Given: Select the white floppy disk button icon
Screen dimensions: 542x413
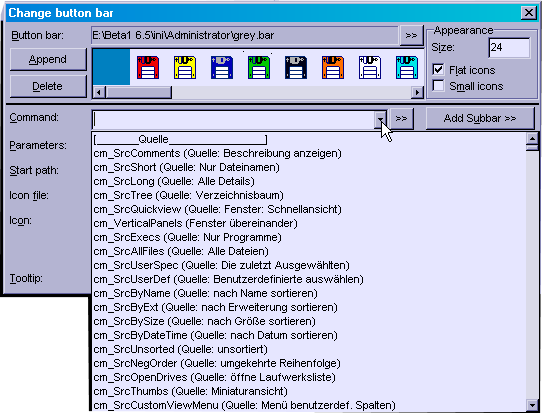Looking at the screenshot, I should [370, 67].
